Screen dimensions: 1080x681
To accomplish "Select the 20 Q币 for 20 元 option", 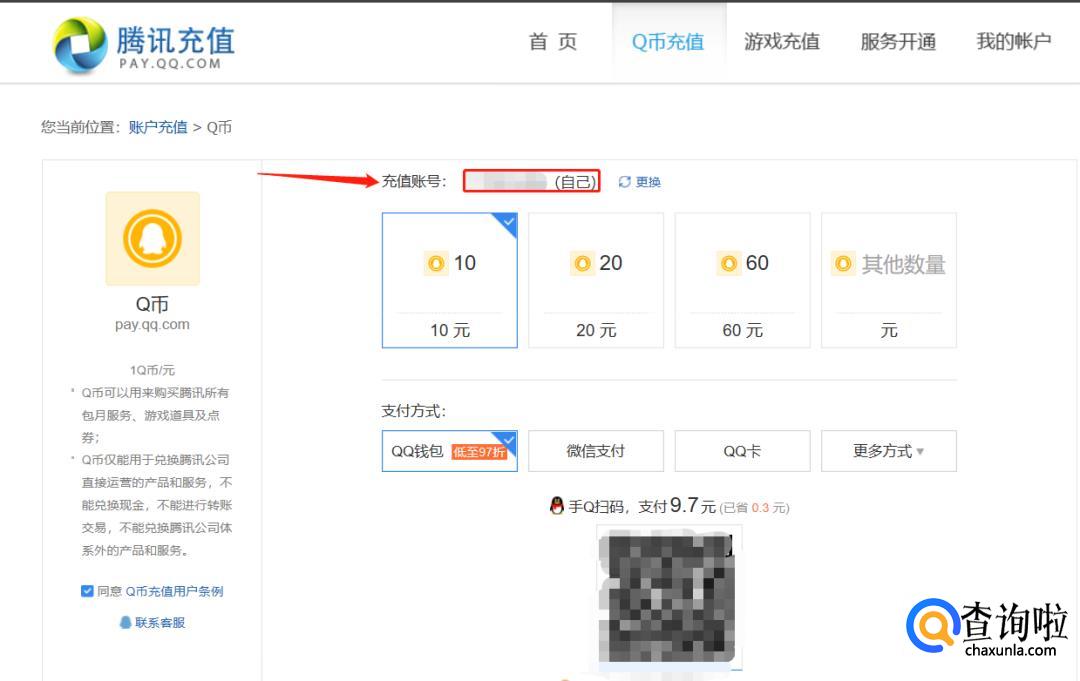I will click(596, 280).
